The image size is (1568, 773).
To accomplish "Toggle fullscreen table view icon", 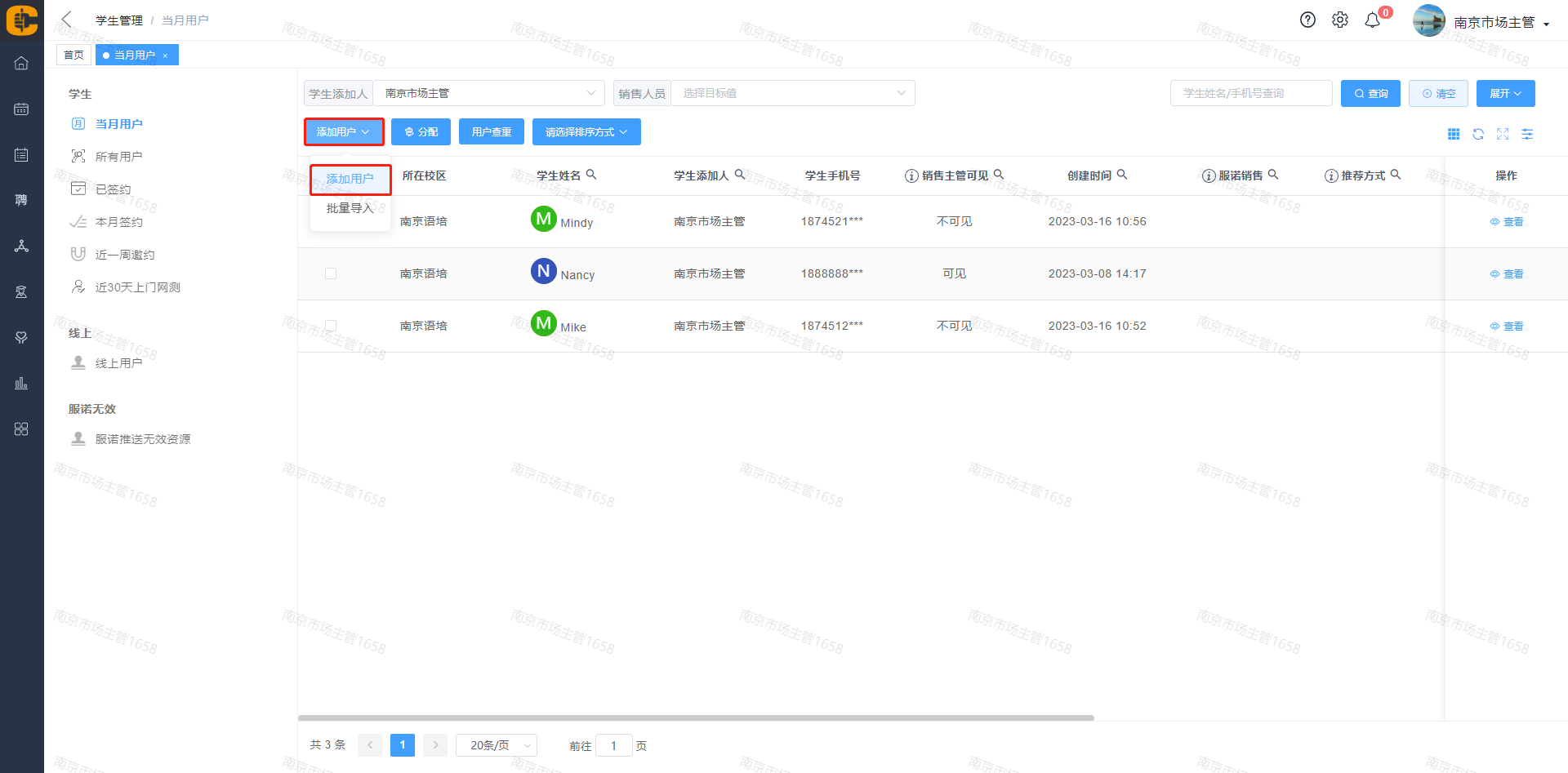I will click(1503, 134).
